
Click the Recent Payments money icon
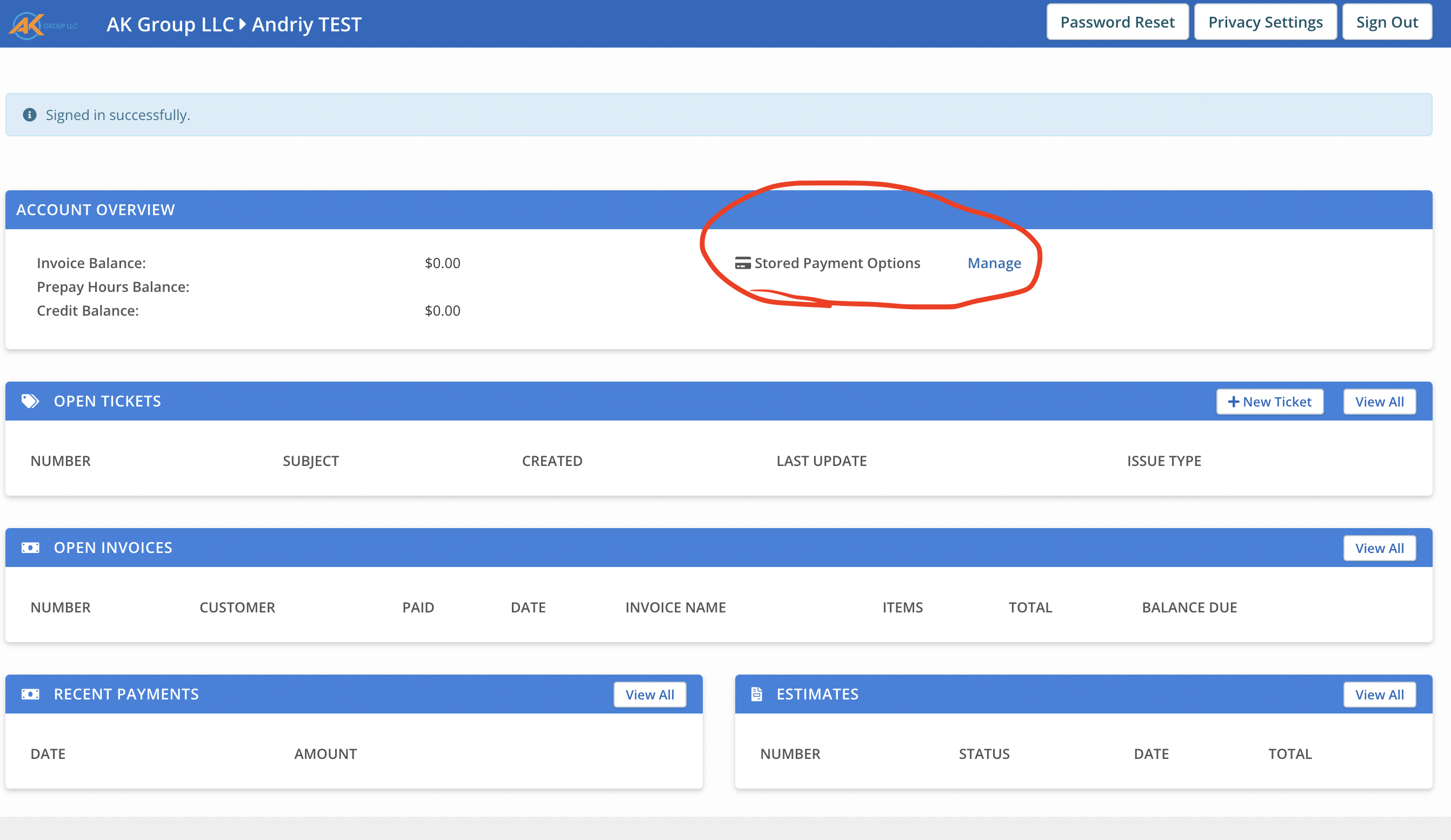click(x=30, y=695)
